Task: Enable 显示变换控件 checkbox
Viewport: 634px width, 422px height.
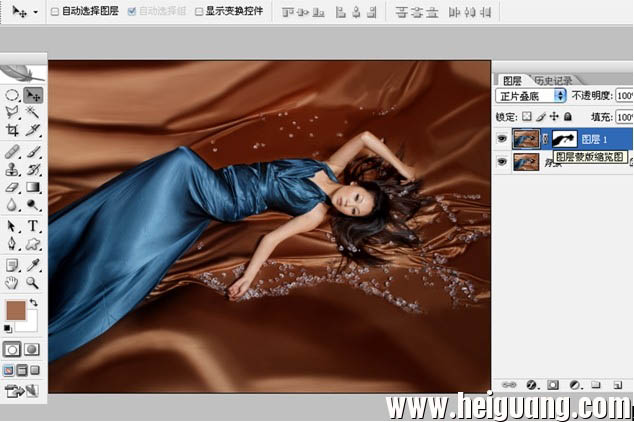Action: (199, 12)
